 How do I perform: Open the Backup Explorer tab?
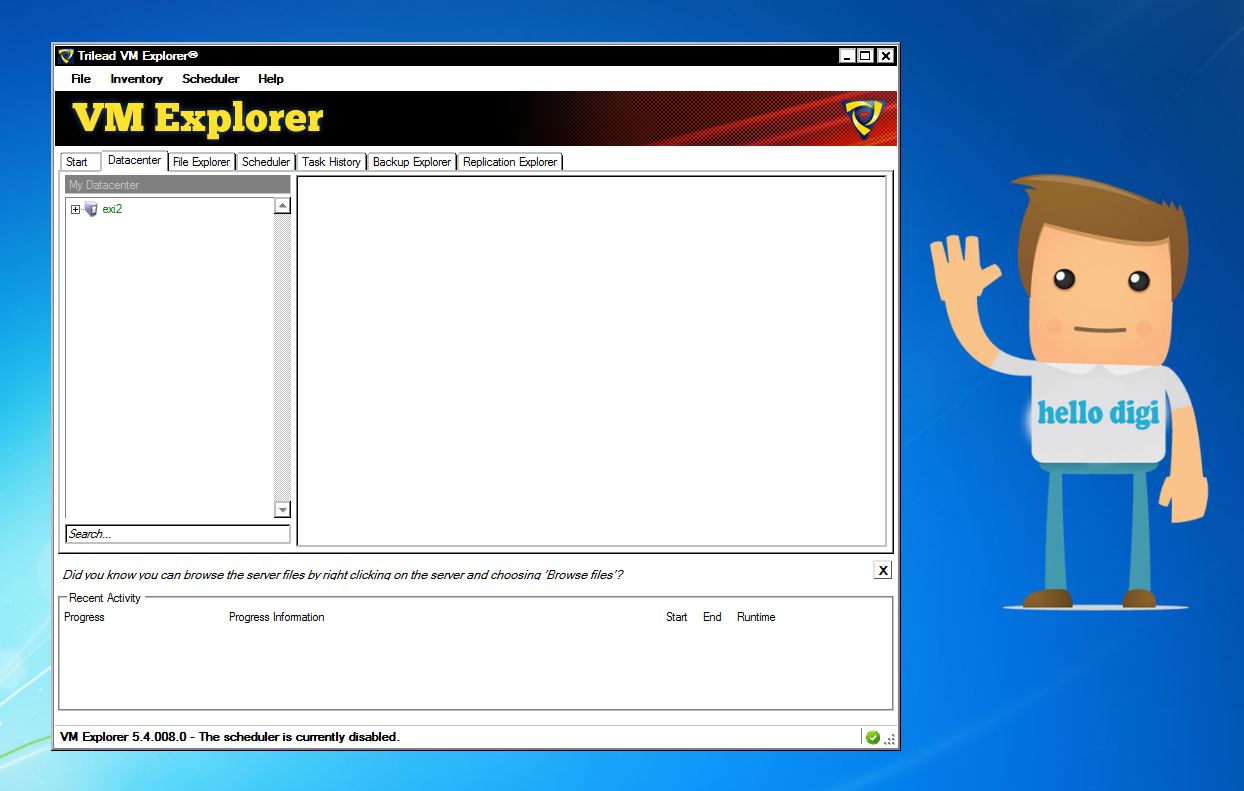click(x=412, y=162)
